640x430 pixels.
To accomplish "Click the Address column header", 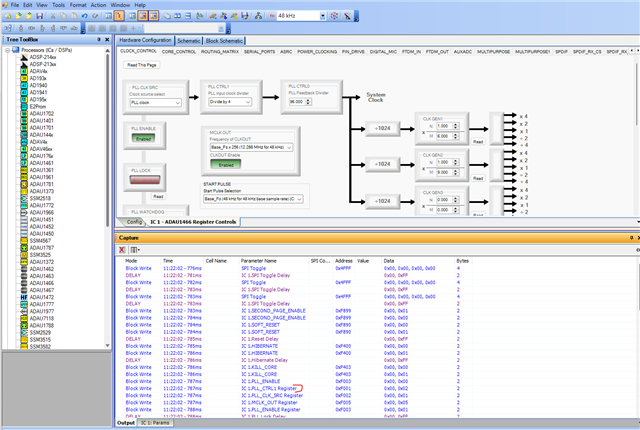I will point(344,261).
